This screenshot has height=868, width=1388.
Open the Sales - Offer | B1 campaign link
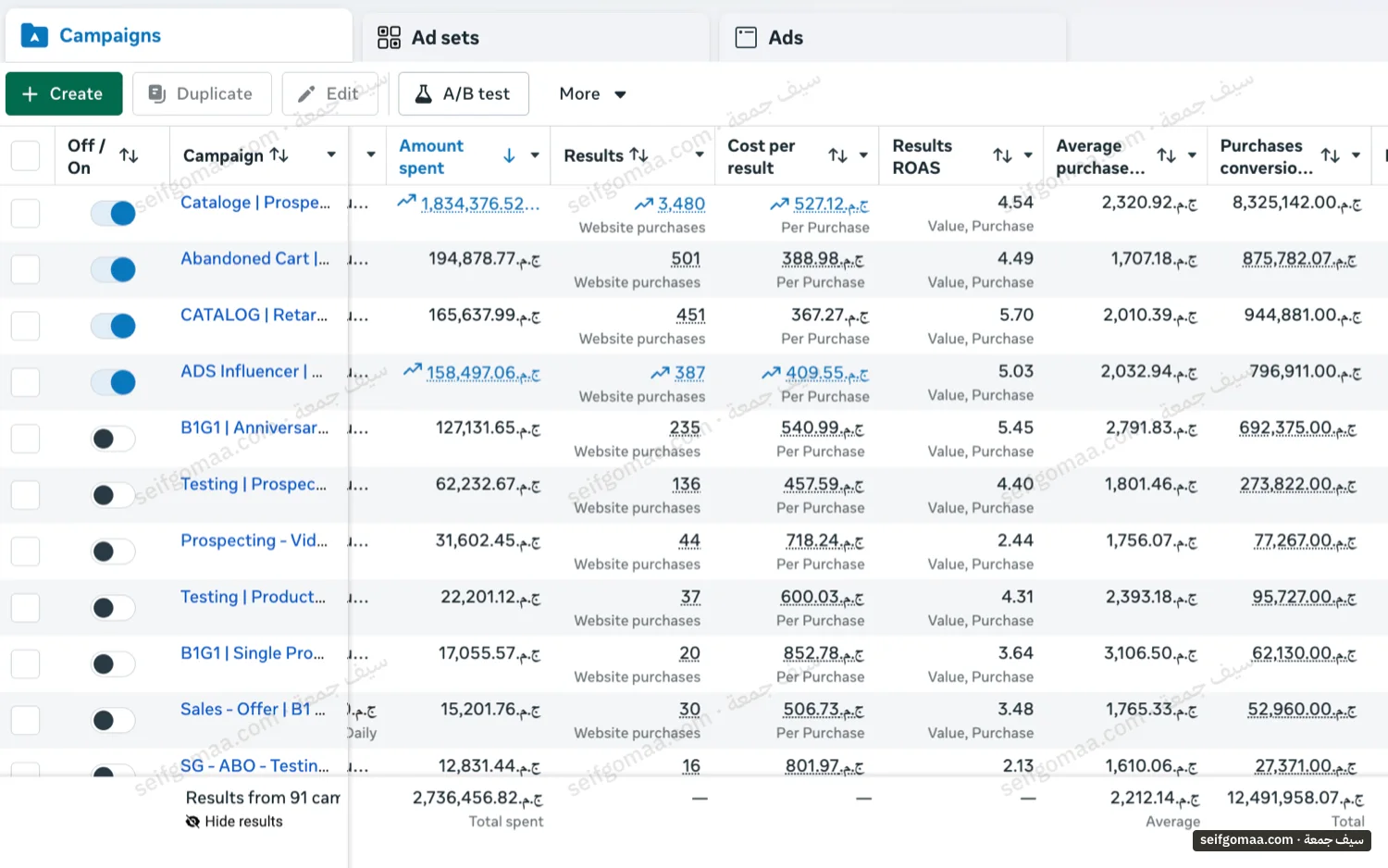coord(254,709)
